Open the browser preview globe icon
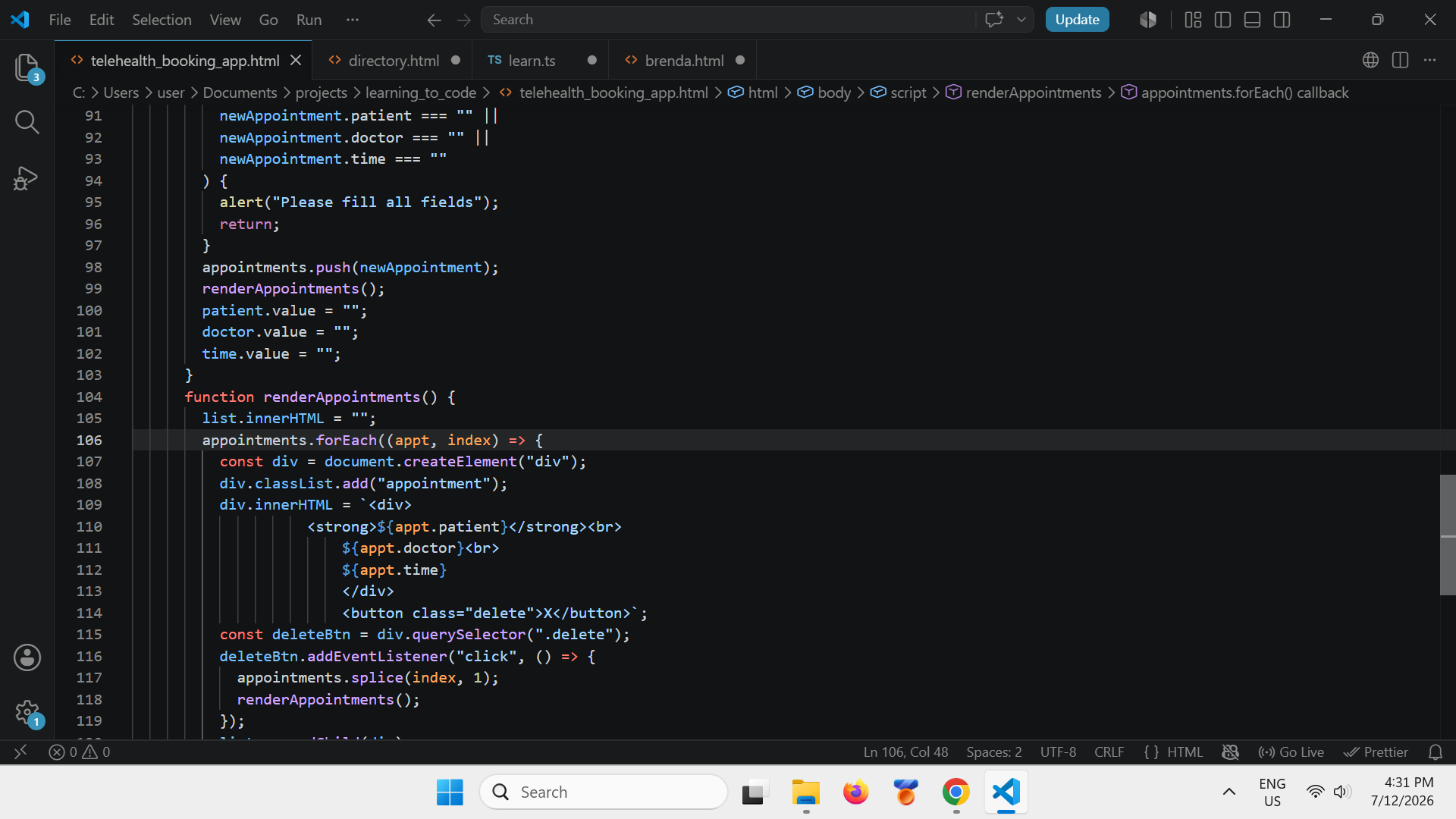The width and height of the screenshot is (1456, 819). pyautogui.click(x=1370, y=60)
